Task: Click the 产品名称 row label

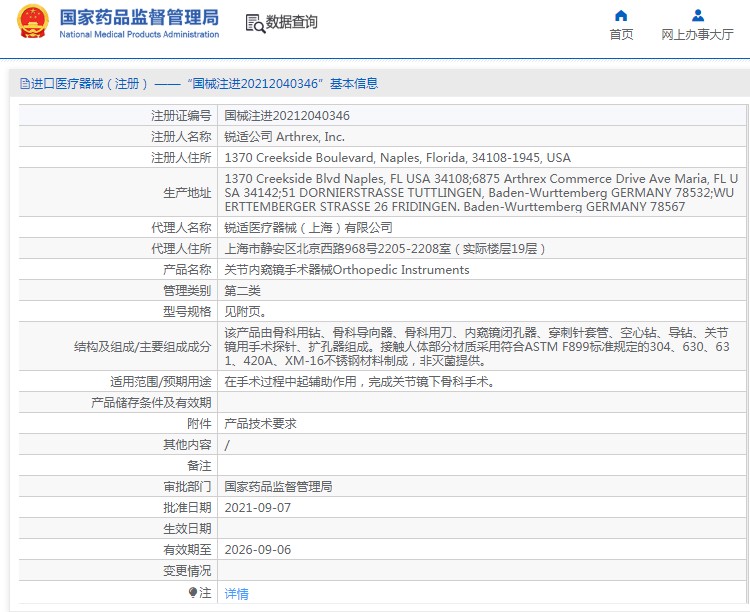Action: point(188,269)
